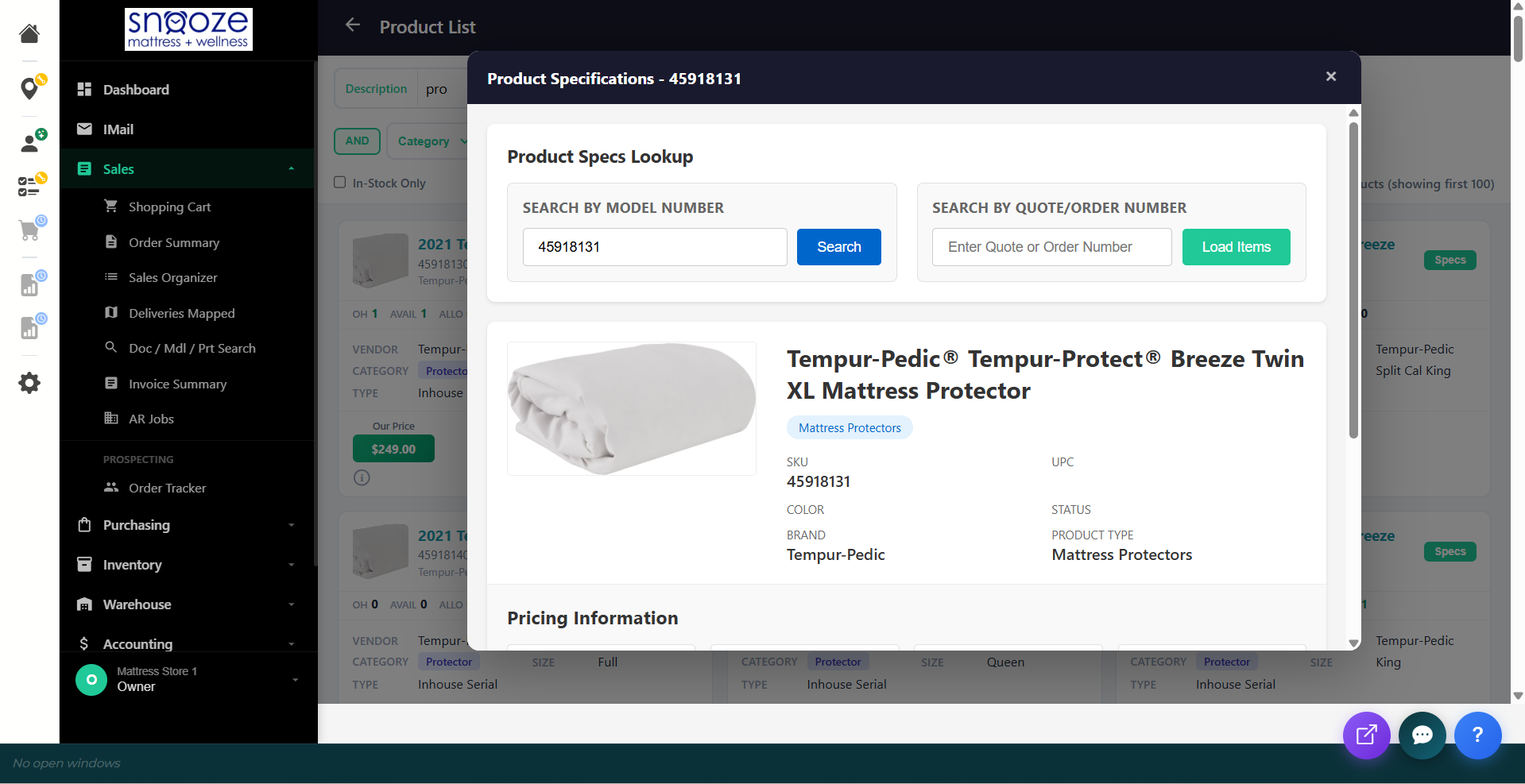Open the purple pop-out window button
Screen dimensions: 1525x784
point(1366,735)
